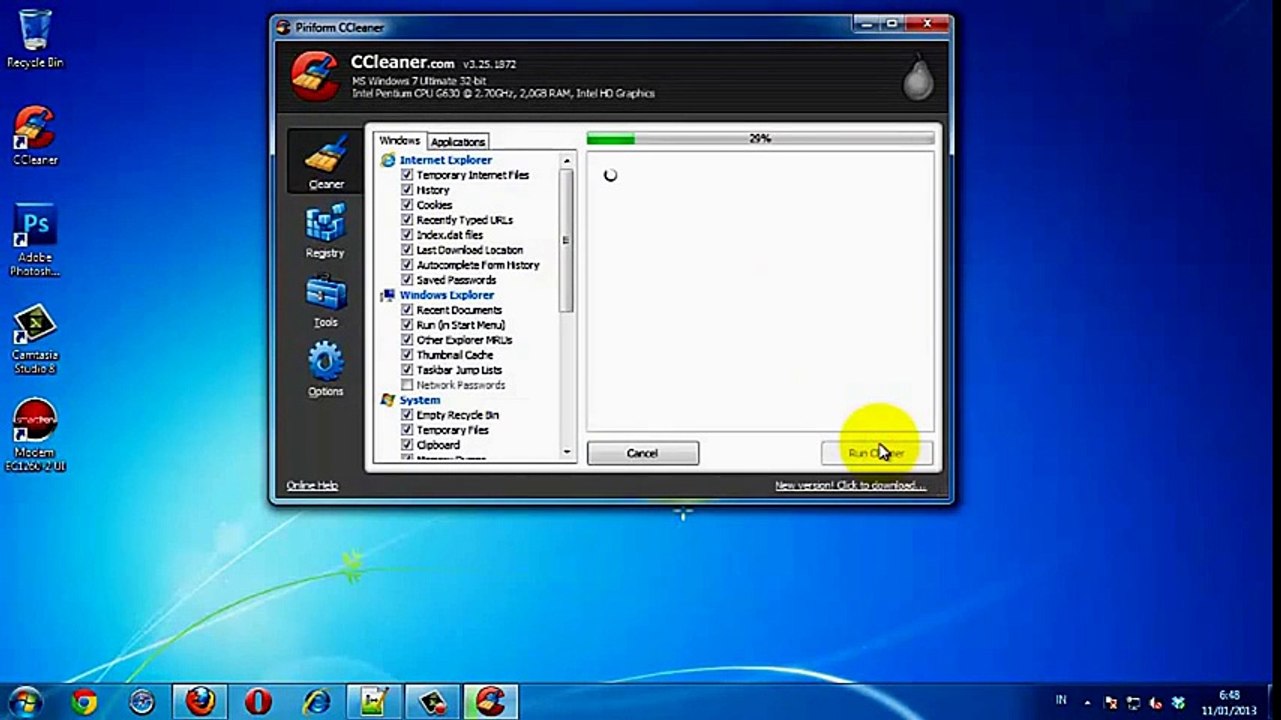Launch Opera from the taskbar
The image size is (1281, 720).
258,702
